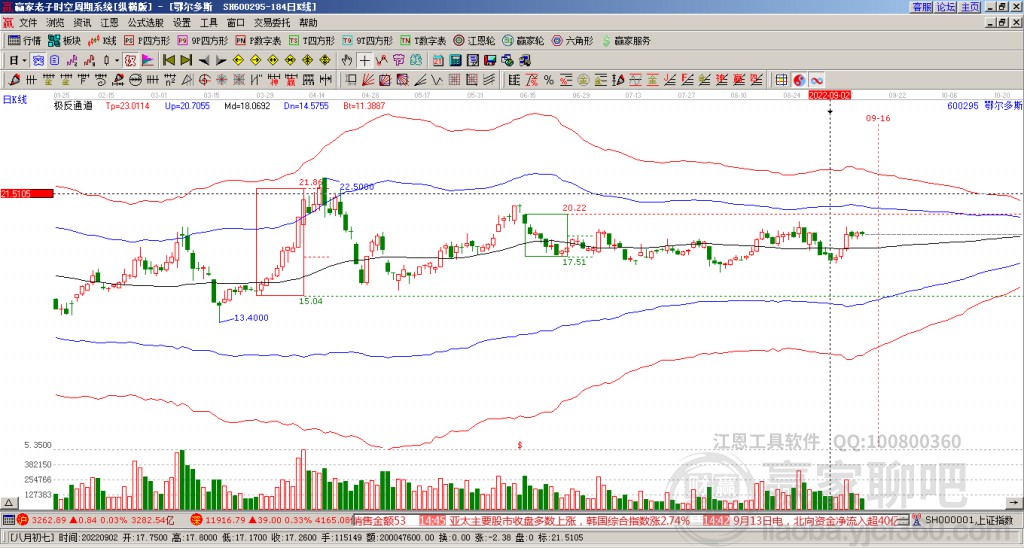1024x548 pixels.
Task: Click the 板块 toolbar button
Action: [64, 40]
